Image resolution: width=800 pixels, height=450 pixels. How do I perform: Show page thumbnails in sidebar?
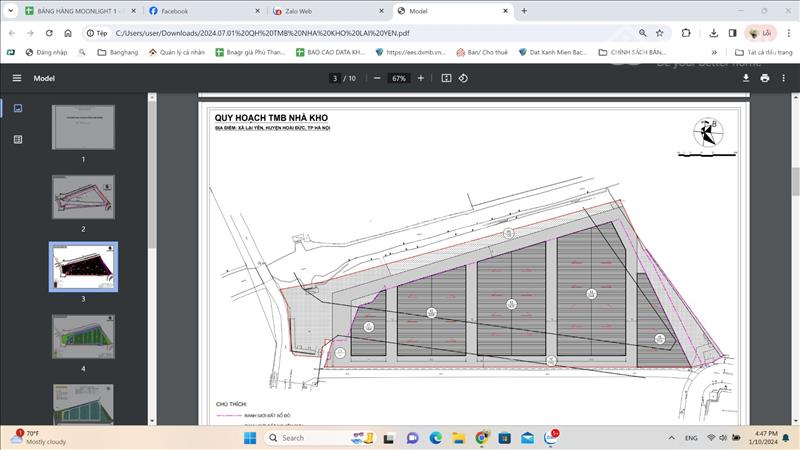coord(18,108)
